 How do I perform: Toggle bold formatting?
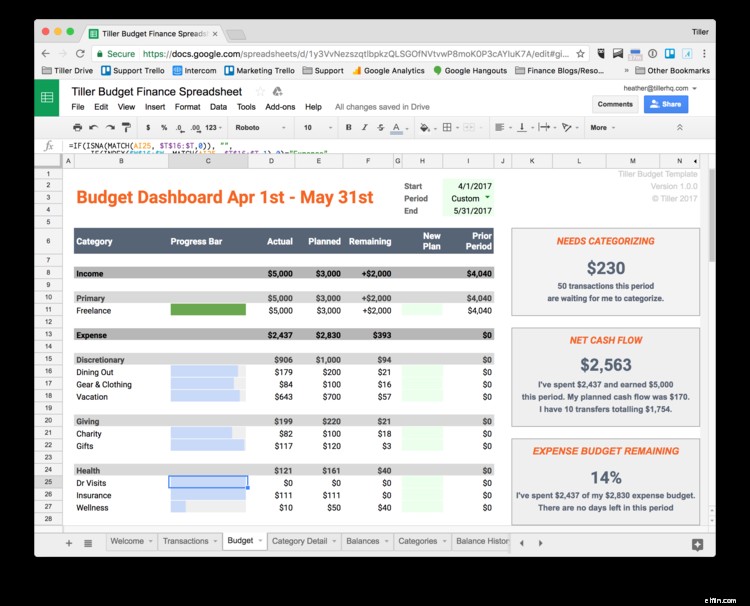(349, 127)
